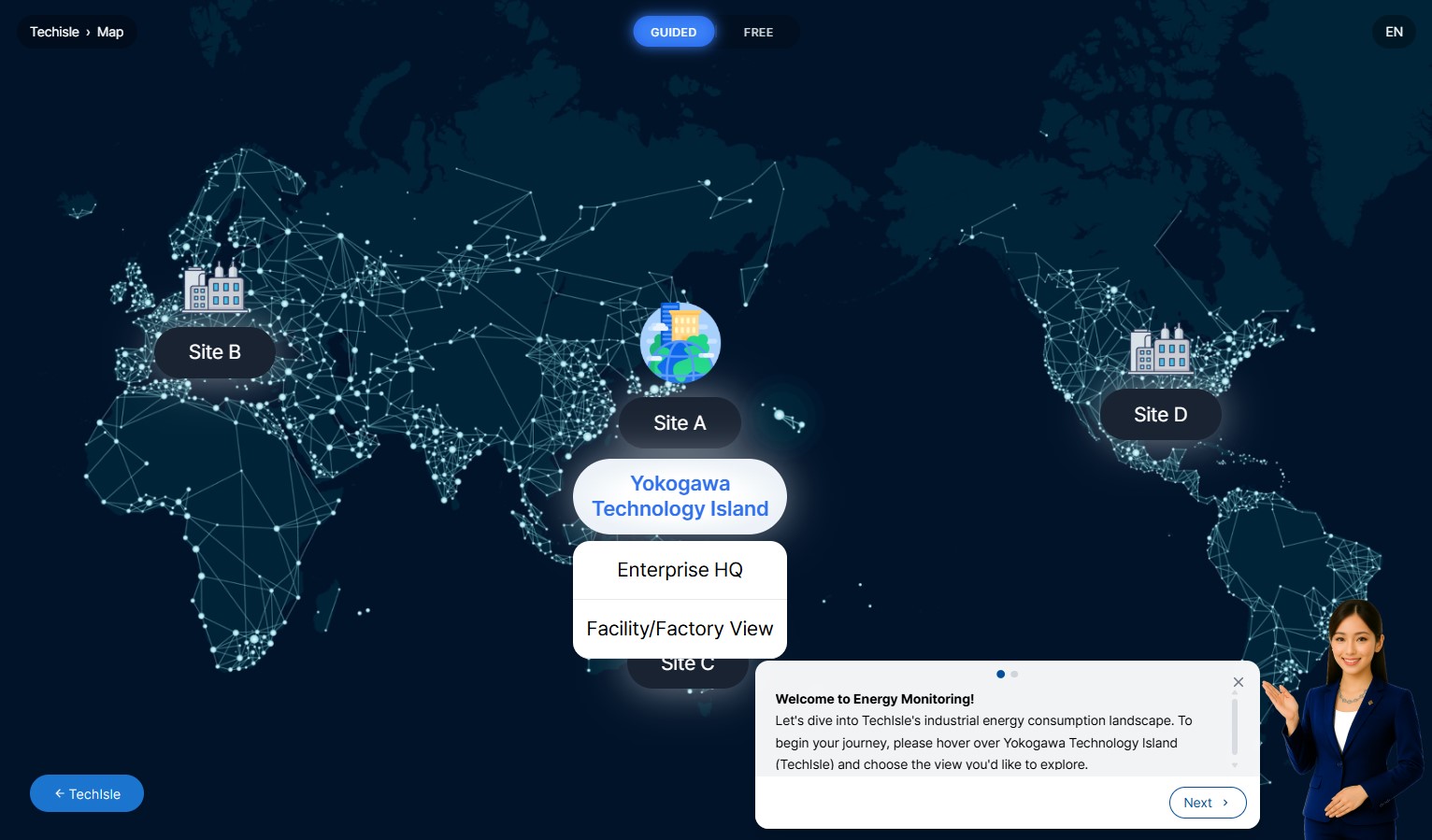Click the chevron arrow on Next button

pyautogui.click(x=1224, y=802)
